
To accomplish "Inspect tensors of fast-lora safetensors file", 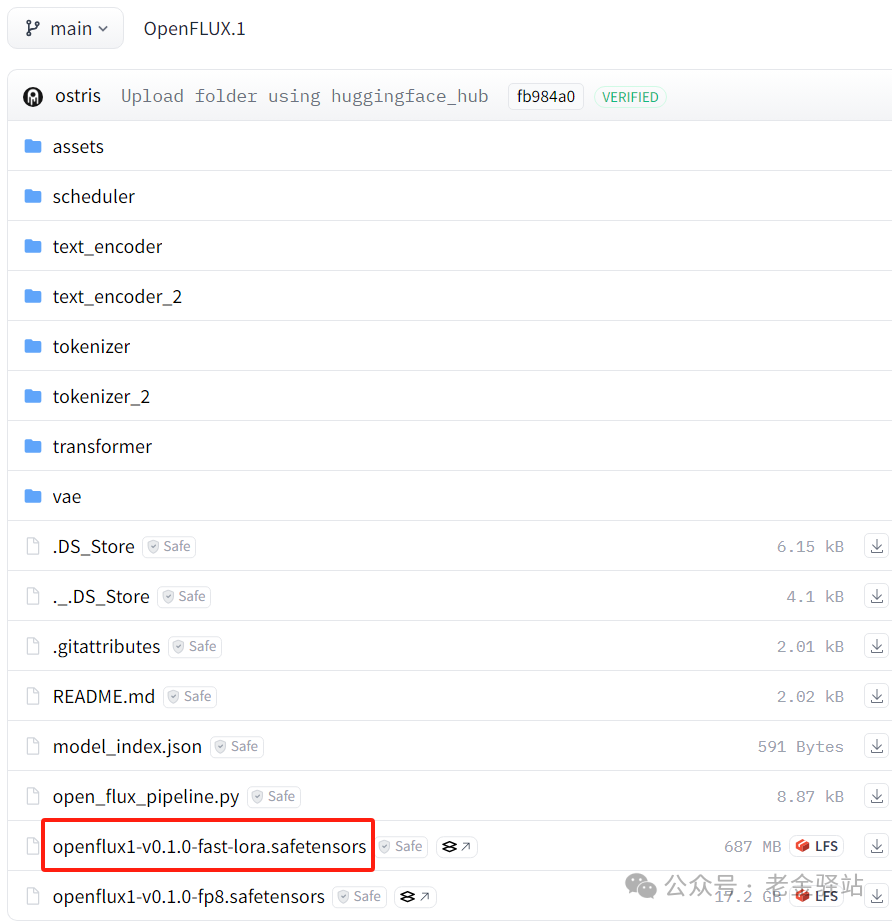I will [x=456, y=846].
